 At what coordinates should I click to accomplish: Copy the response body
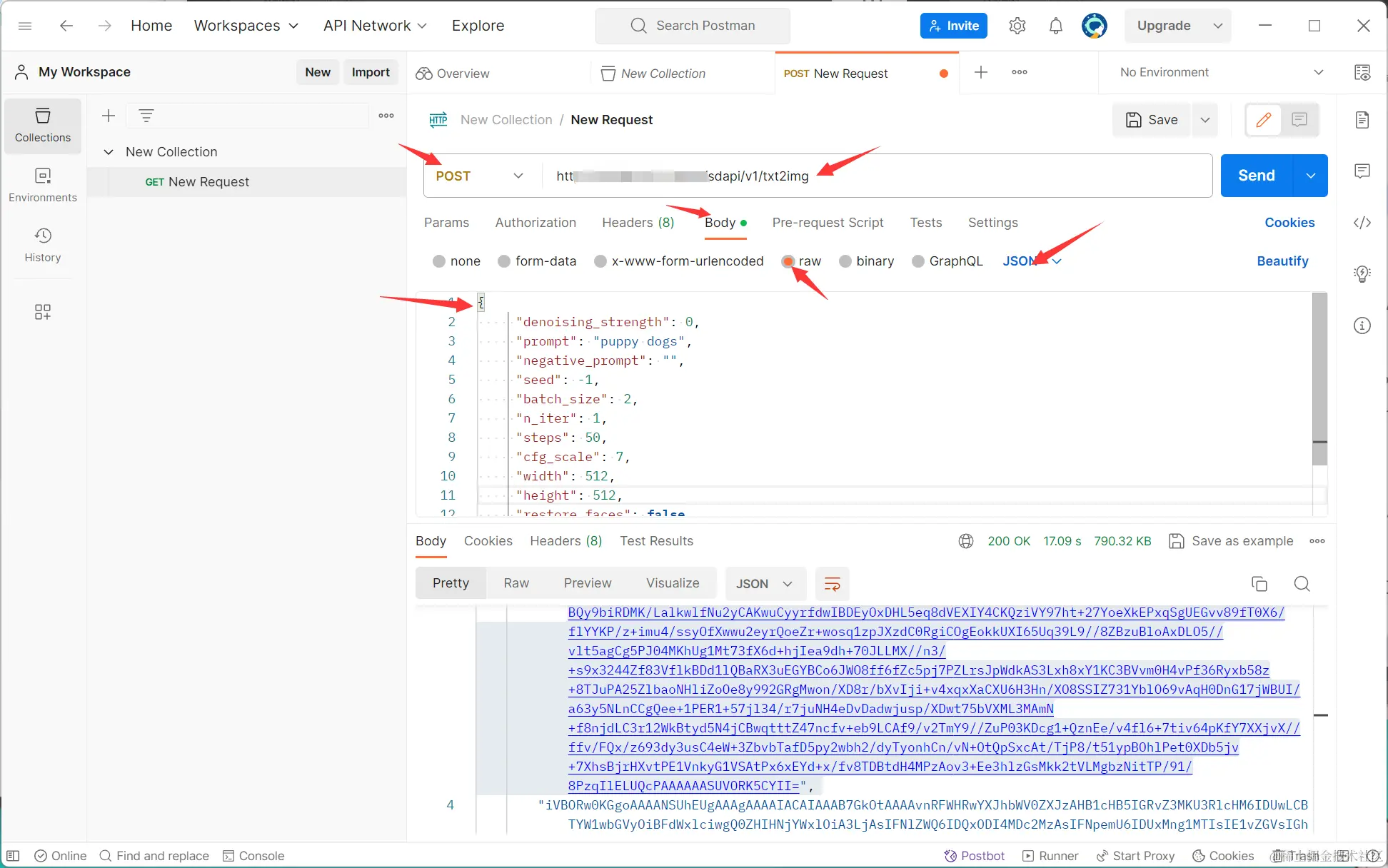click(1259, 584)
